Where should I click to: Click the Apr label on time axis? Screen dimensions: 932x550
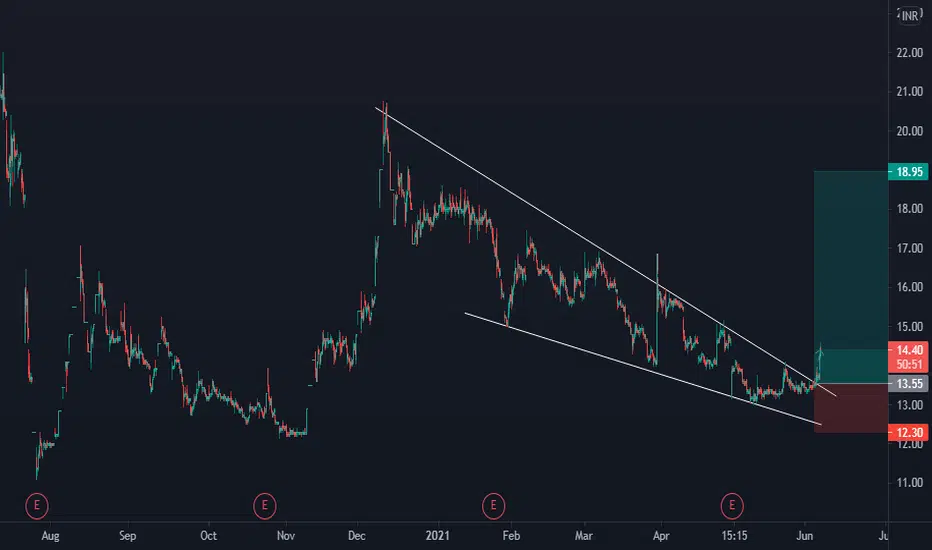pos(661,536)
